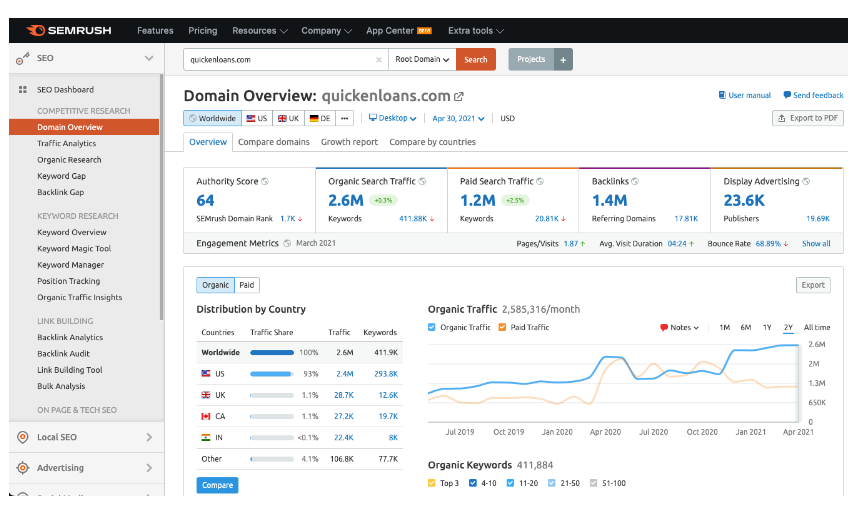Toggle the 21-50 keywords checkbox
The height and width of the screenshot is (510, 855).
(x=552, y=483)
